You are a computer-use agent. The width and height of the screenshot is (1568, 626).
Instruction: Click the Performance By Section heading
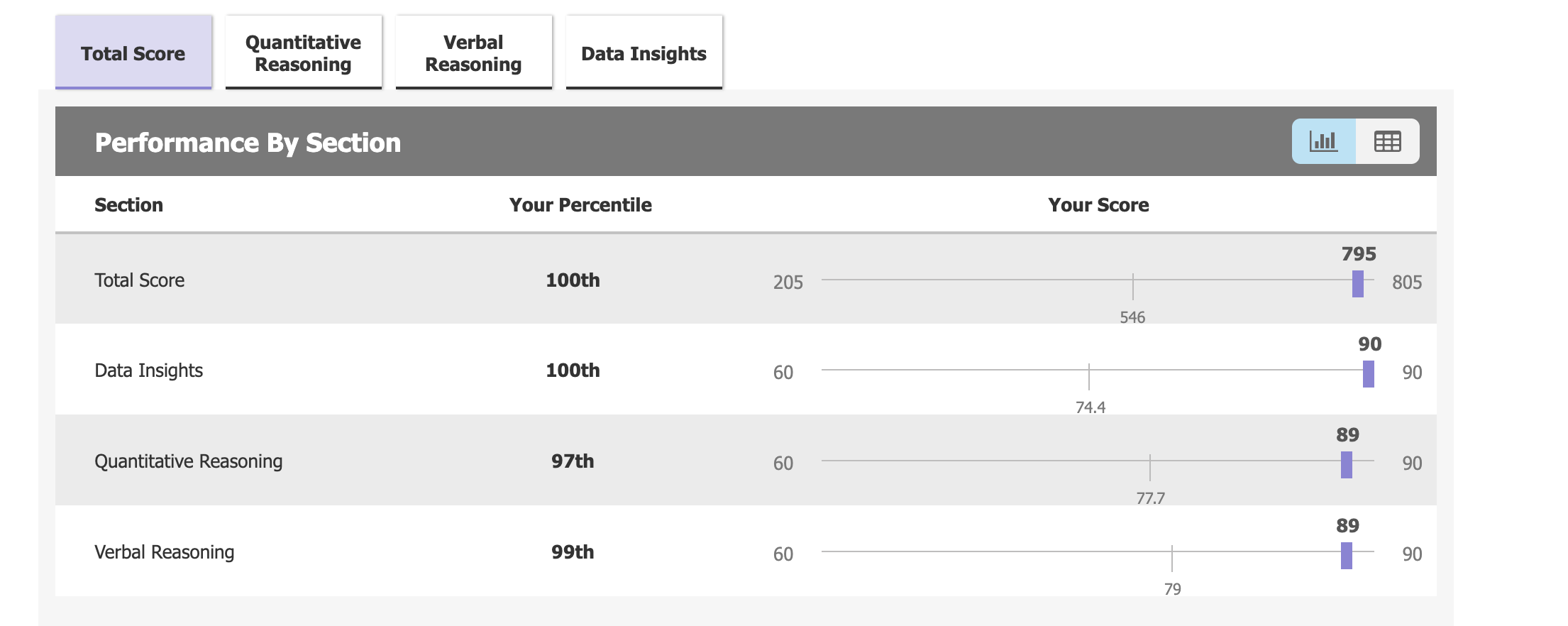coord(248,143)
